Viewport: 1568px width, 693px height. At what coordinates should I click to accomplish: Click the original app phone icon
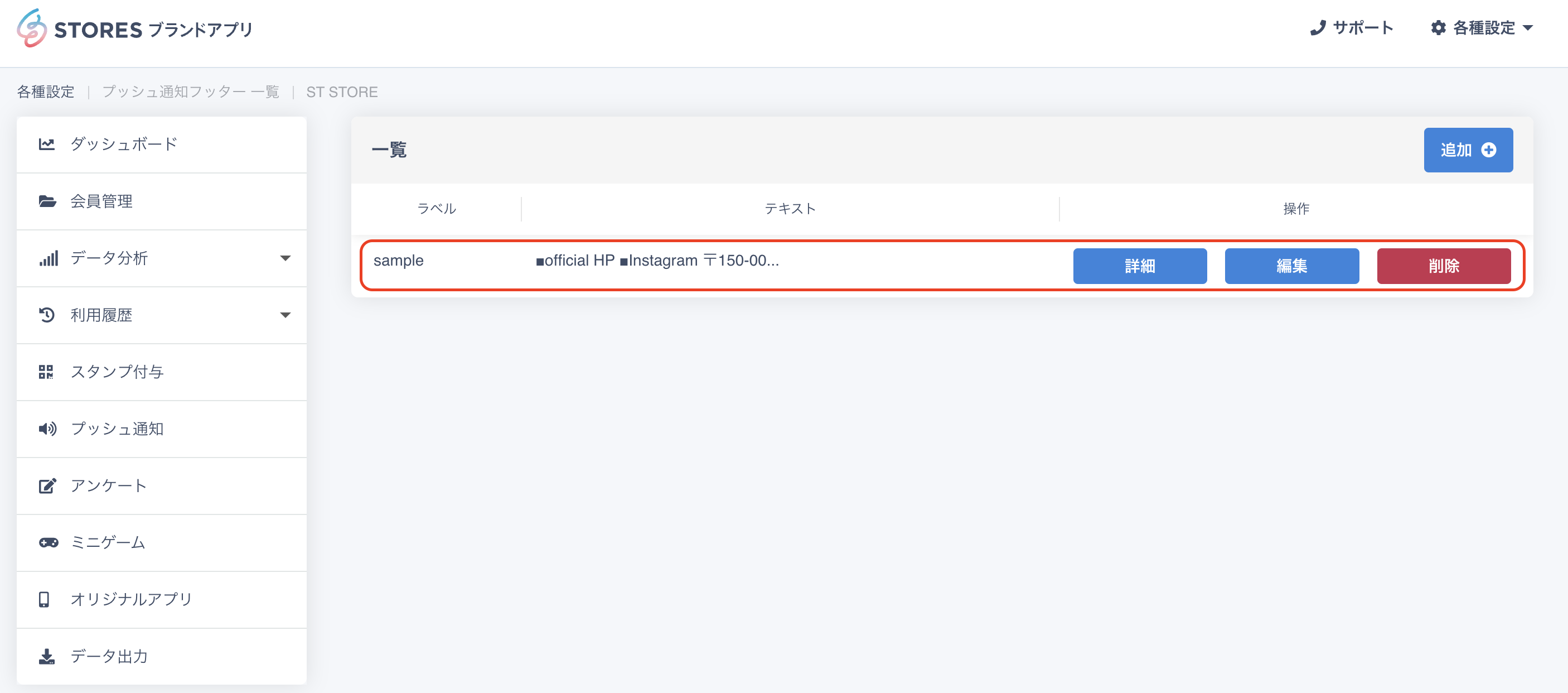coord(44,599)
